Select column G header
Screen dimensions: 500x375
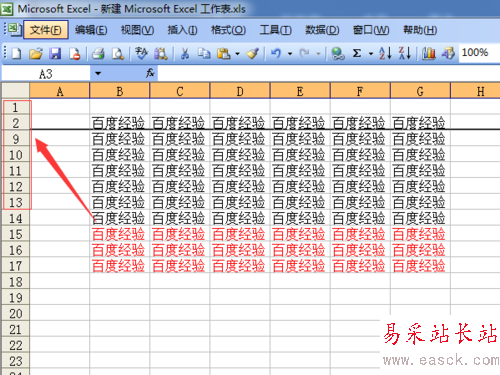pos(420,91)
